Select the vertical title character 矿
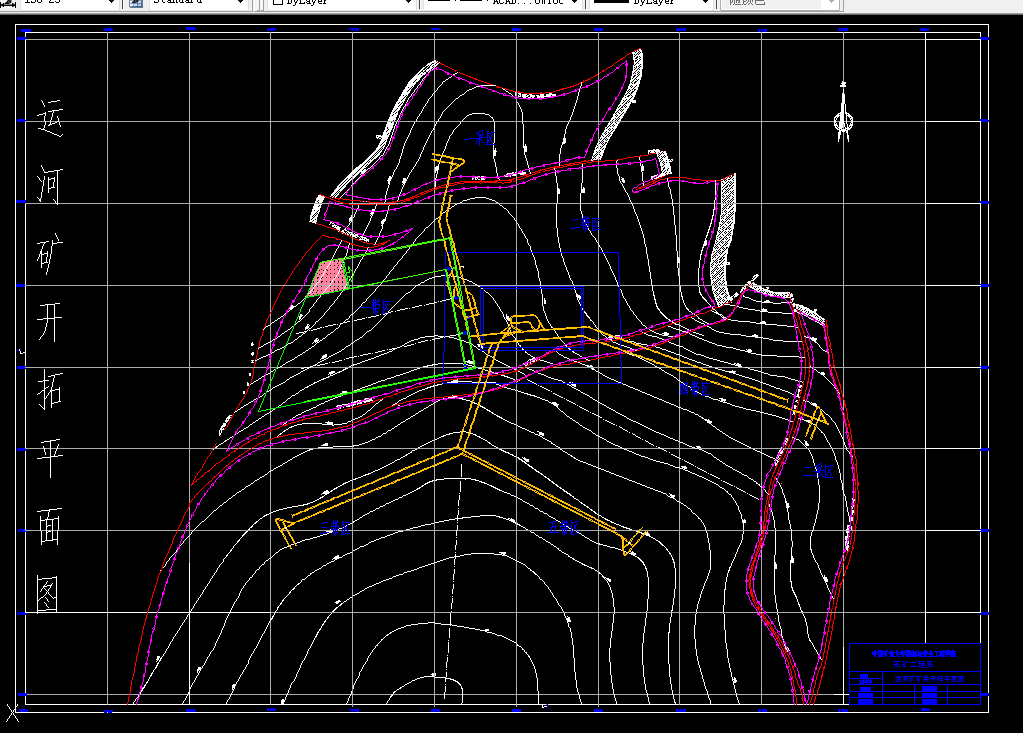This screenshot has height=733, width=1023. [50, 255]
